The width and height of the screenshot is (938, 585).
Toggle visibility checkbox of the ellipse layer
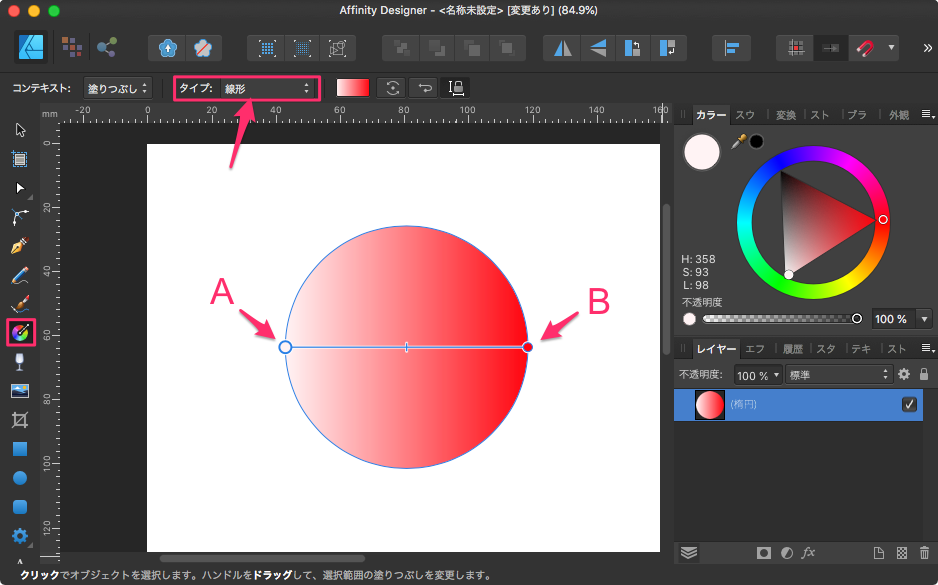pyautogui.click(x=909, y=405)
